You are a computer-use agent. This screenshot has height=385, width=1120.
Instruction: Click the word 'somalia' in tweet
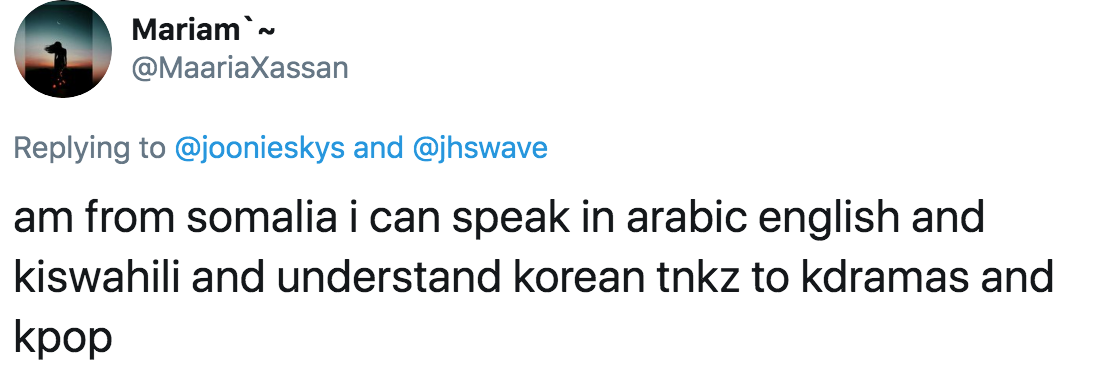[261, 218]
